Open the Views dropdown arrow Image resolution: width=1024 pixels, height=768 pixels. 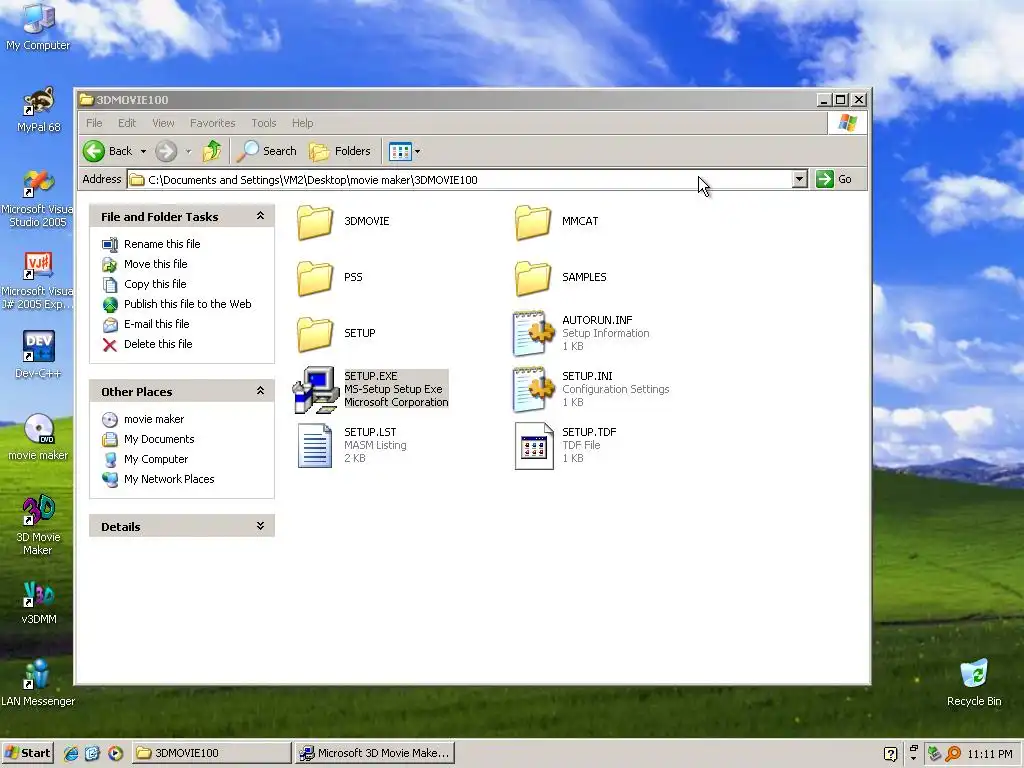coord(417,152)
